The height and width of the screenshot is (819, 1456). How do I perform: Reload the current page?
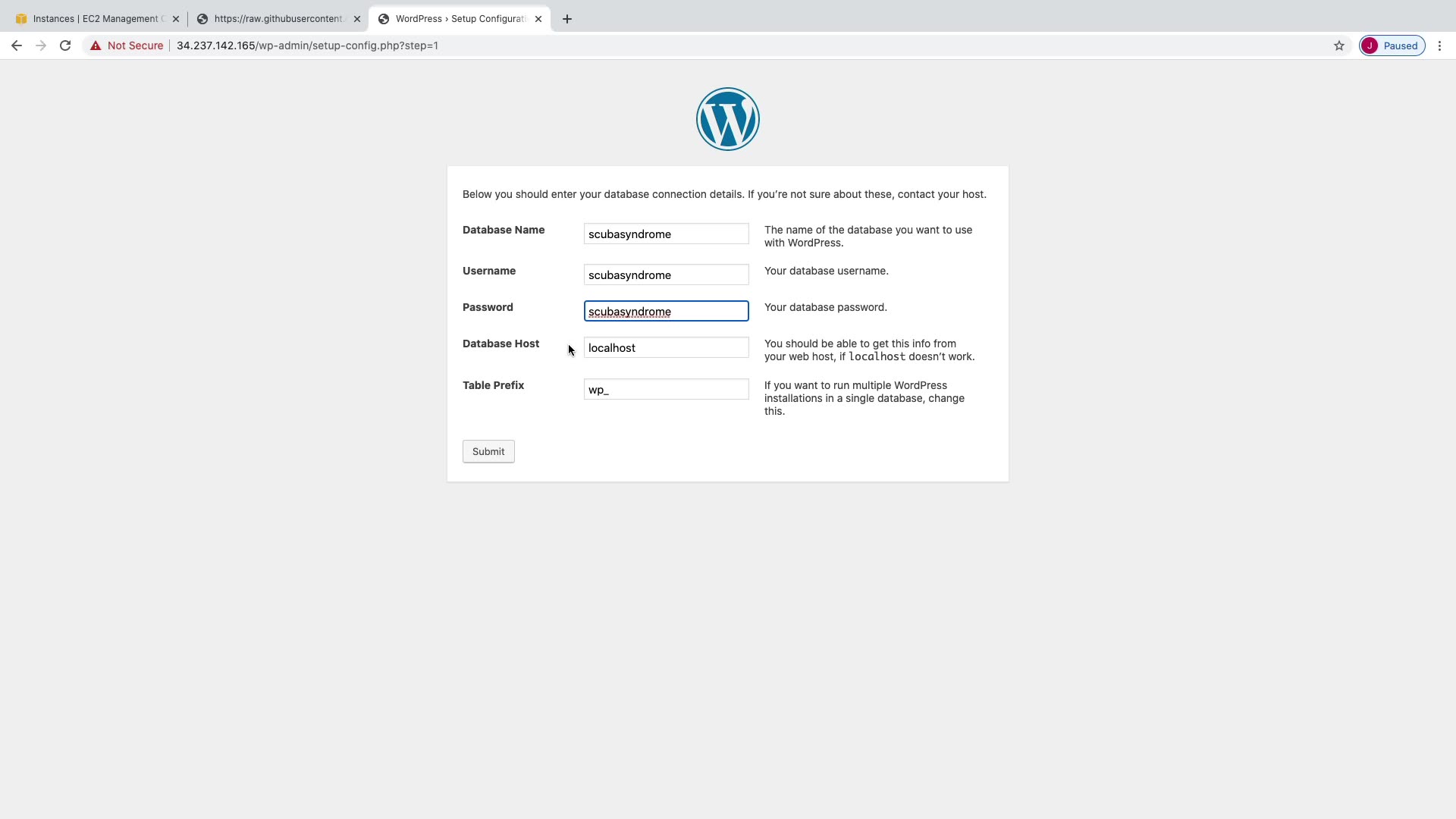pyautogui.click(x=65, y=45)
